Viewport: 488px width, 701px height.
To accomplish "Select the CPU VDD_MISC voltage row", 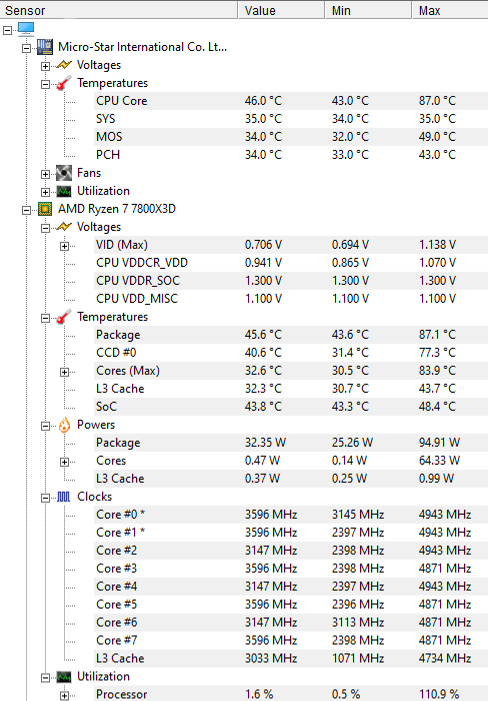I will (x=291, y=299).
